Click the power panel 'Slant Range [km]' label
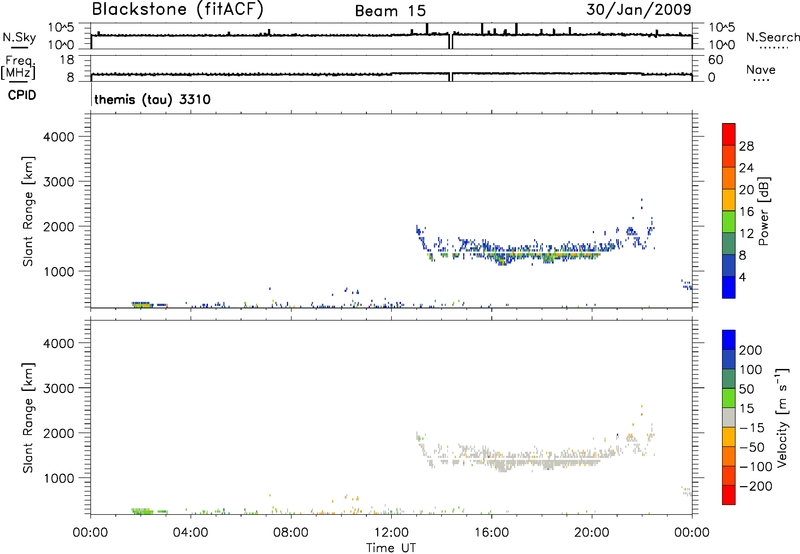 click(28, 211)
